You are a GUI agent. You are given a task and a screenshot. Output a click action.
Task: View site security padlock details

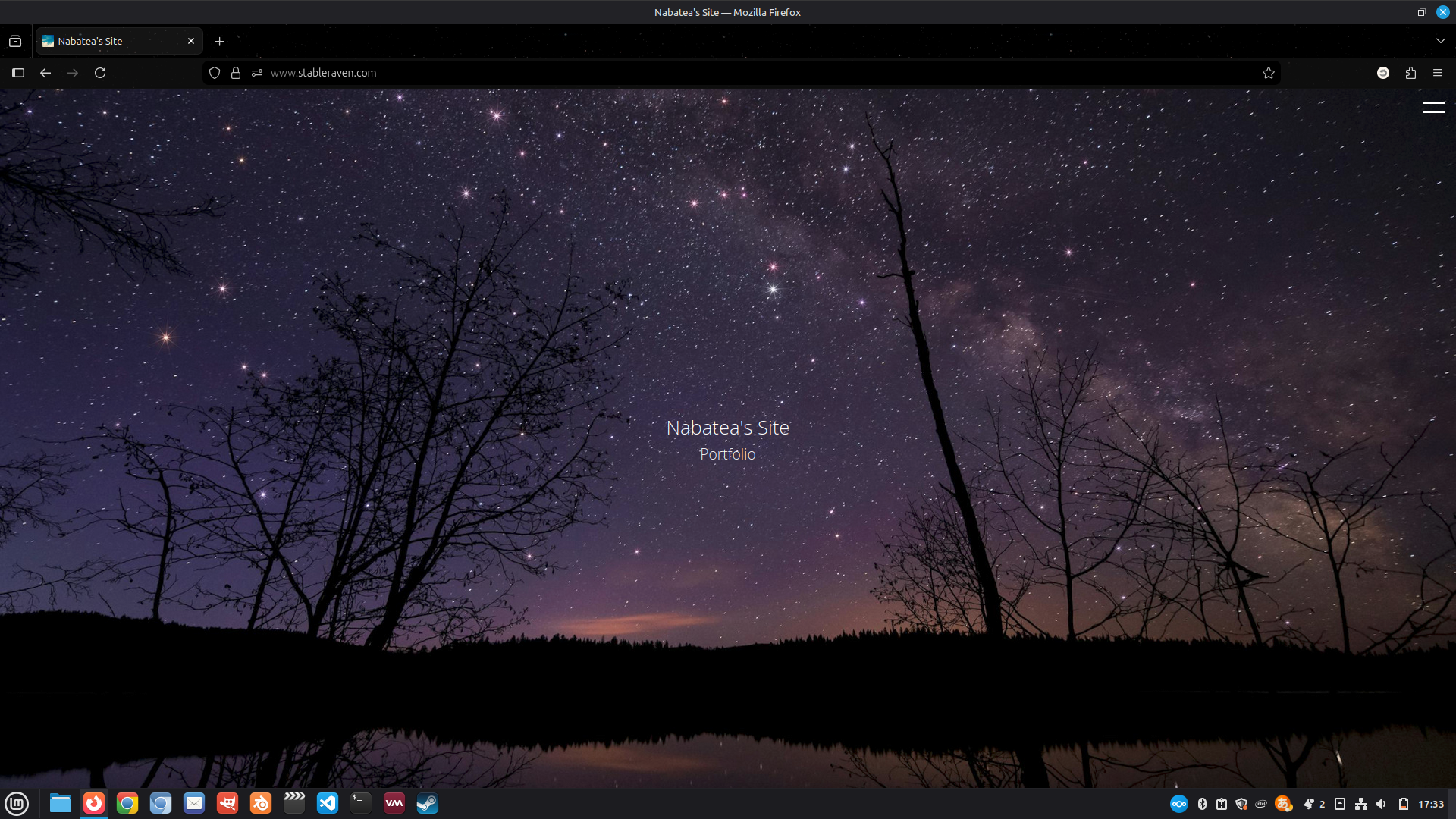tap(236, 73)
